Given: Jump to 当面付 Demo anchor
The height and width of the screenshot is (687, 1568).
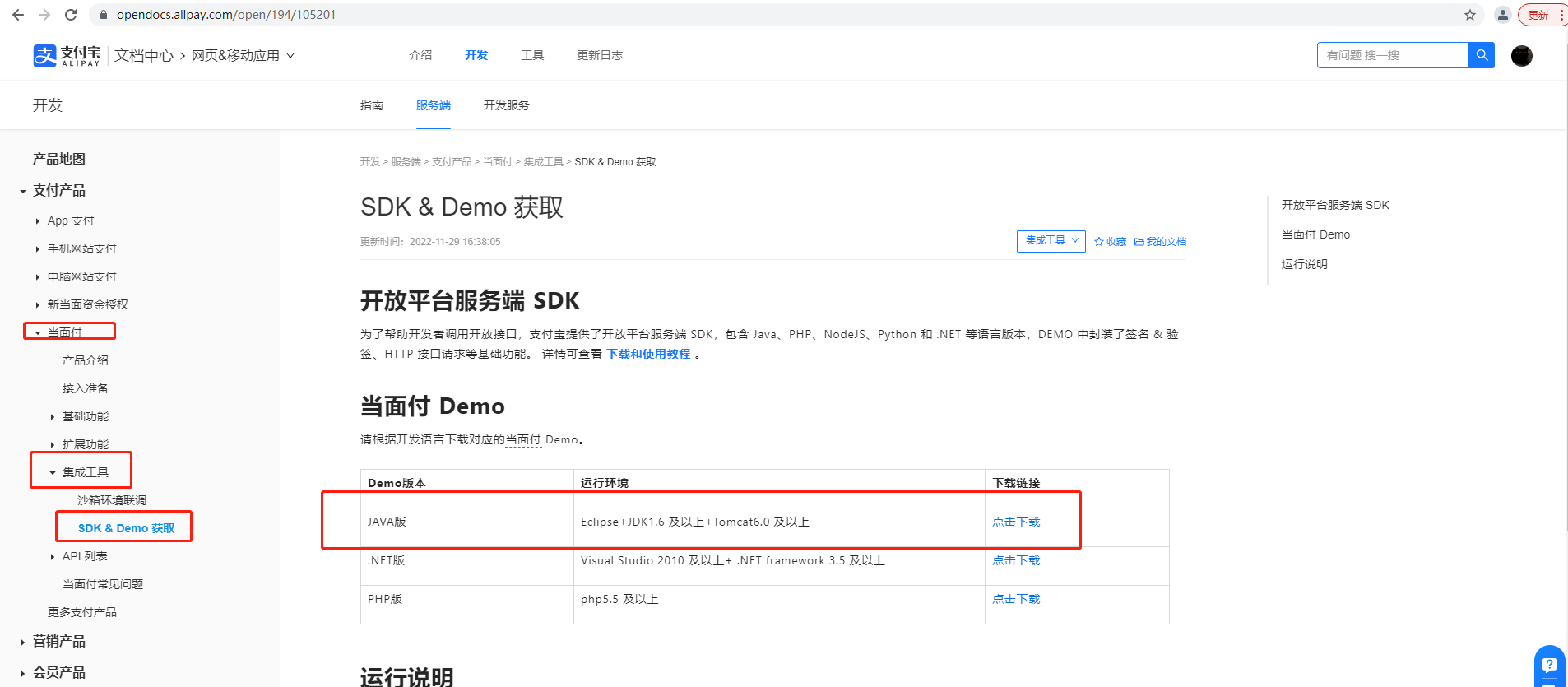Looking at the screenshot, I should (1315, 234).
